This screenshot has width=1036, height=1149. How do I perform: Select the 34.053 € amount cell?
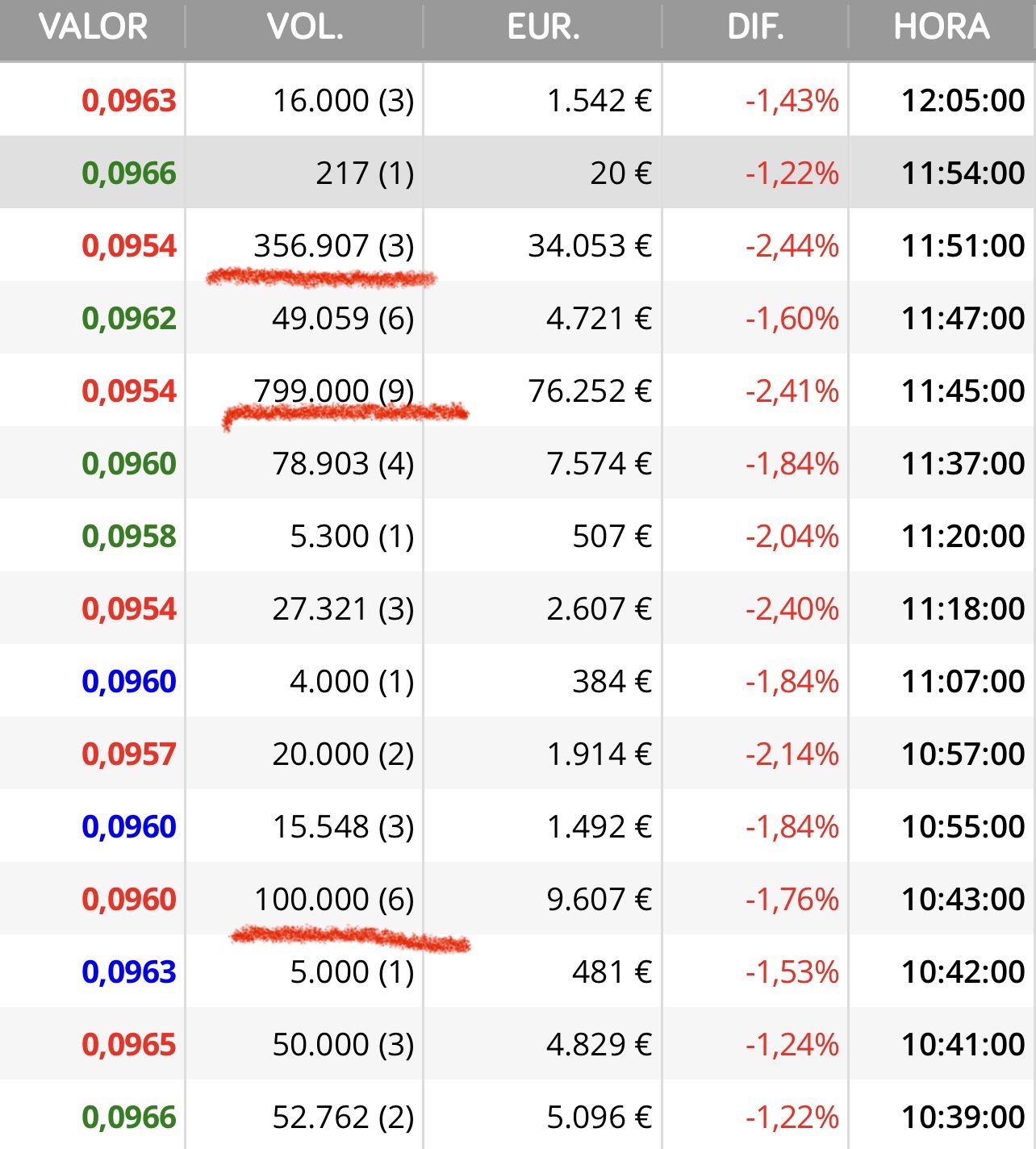pyautogui.click(x=589, y=246)
